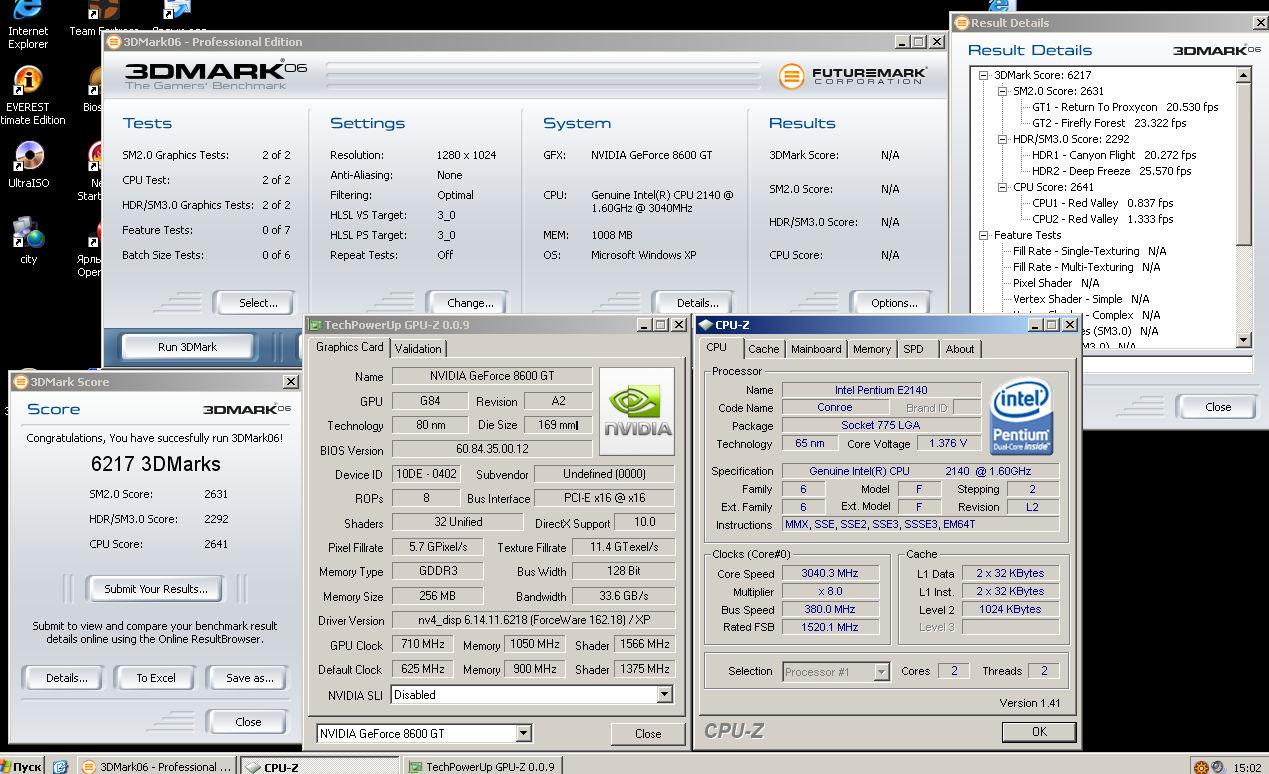The width and height of the screenshot is (1269, 774).
Task: Open the Cache tab in CPU-Z
Action: (764, 349)
